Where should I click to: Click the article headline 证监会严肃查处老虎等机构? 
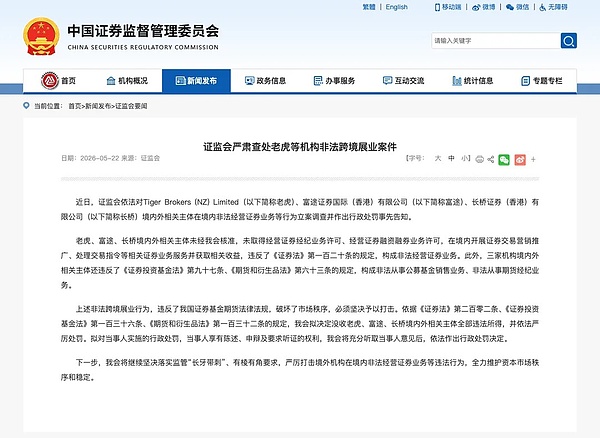click(x=300, y=147)
